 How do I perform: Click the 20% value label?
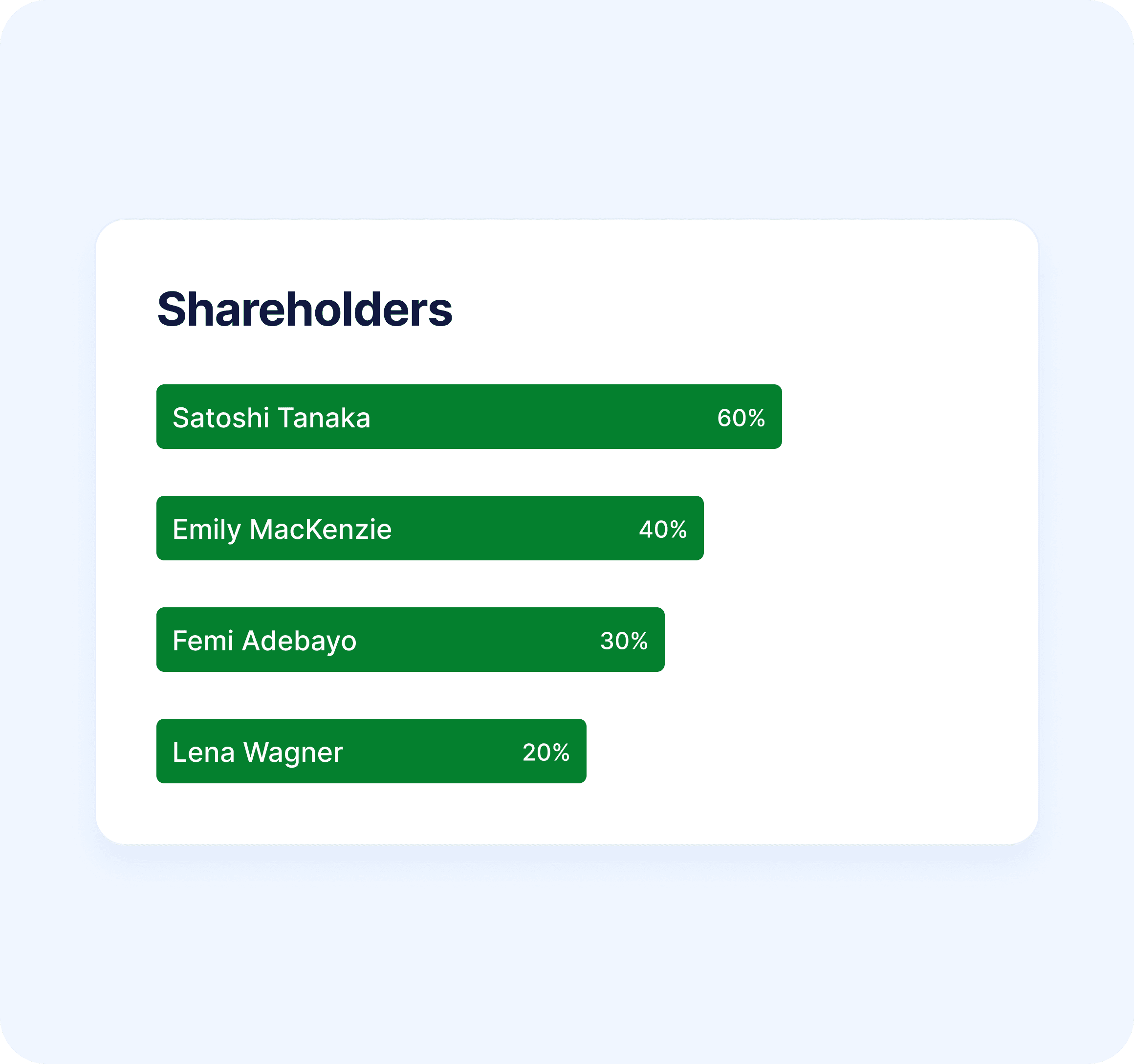(x=546, y=753)
